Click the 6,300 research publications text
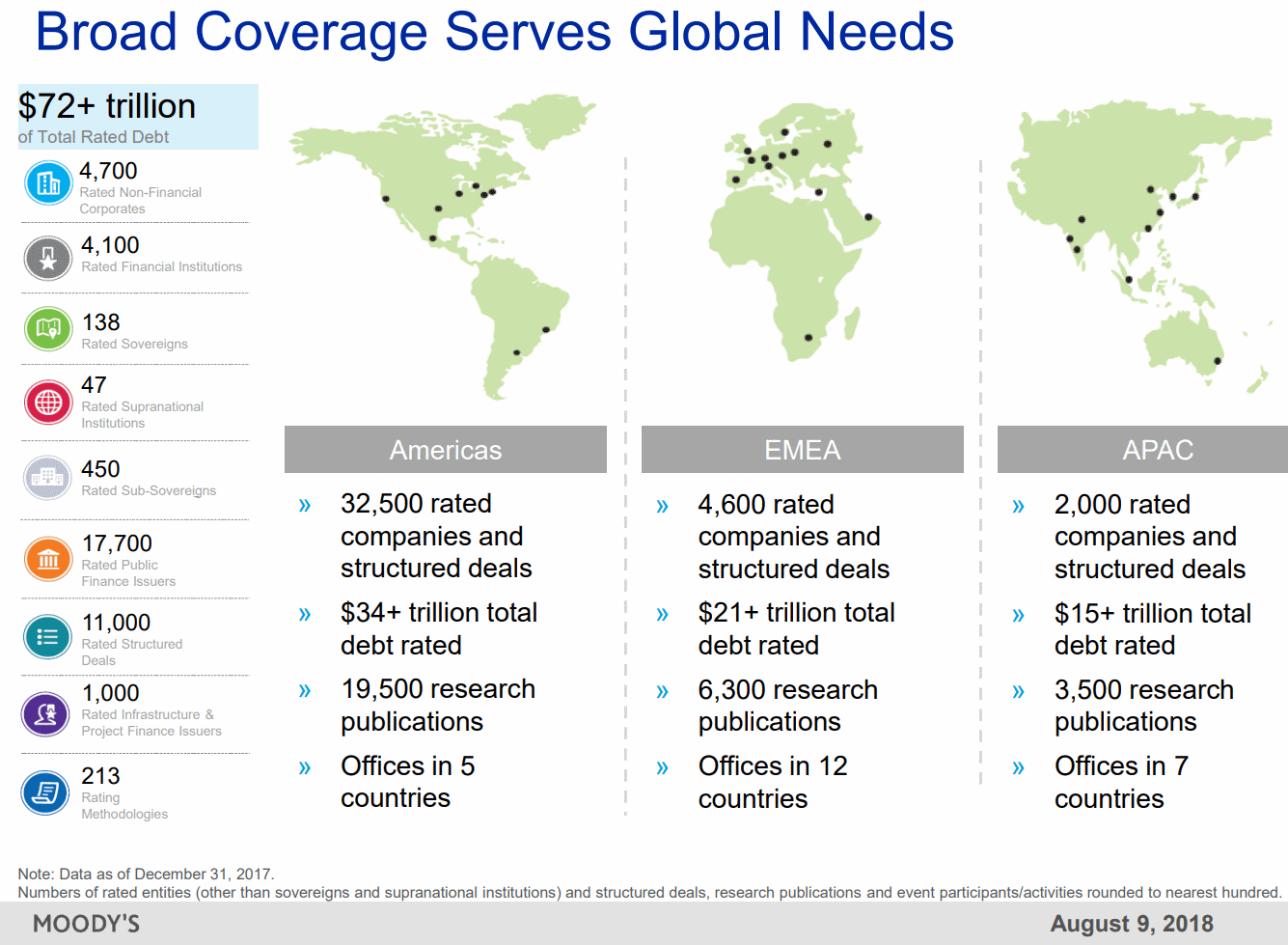The height and width of the screenshot is (945, 1288). pos(788,706)
